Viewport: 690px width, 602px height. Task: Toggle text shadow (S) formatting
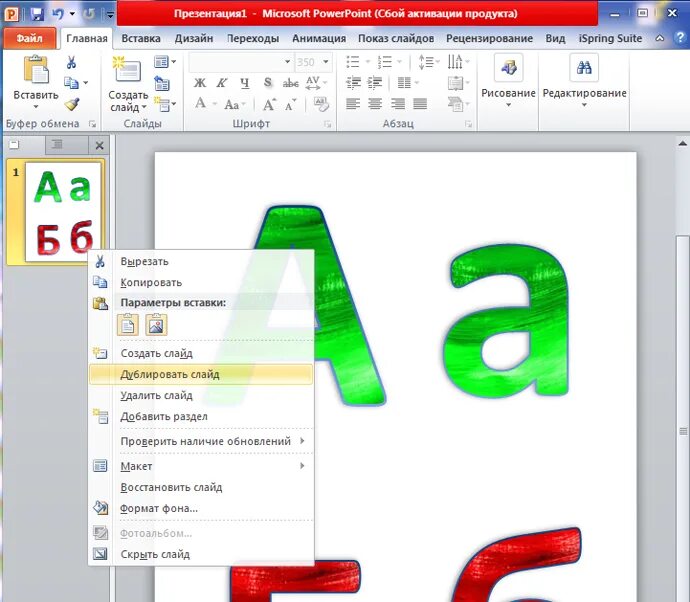[268, 83]
